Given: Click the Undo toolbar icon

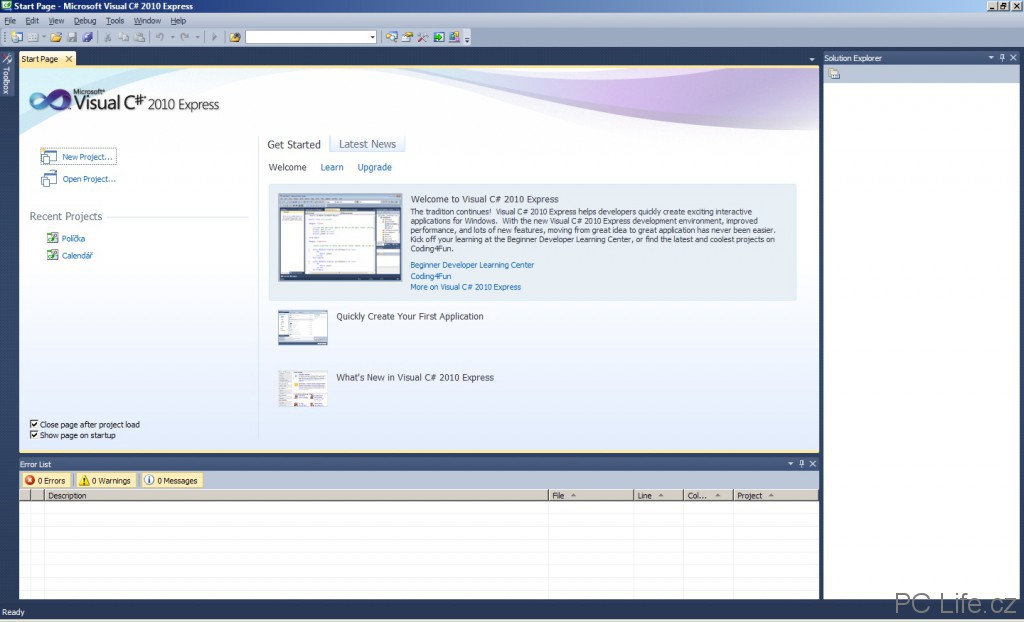Looking at the screenshot, I should click(160, 37).
